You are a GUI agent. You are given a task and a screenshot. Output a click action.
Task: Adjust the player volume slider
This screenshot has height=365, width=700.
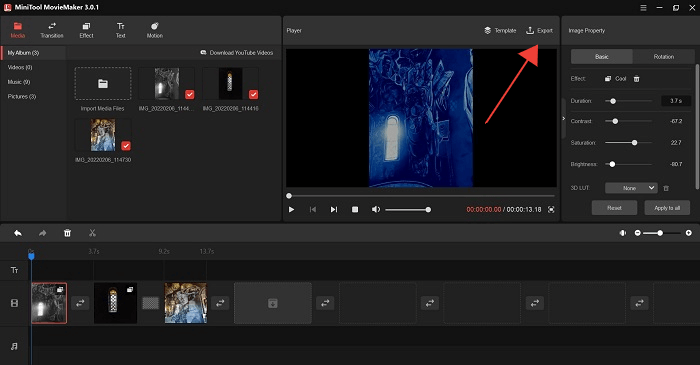[408, 210]
